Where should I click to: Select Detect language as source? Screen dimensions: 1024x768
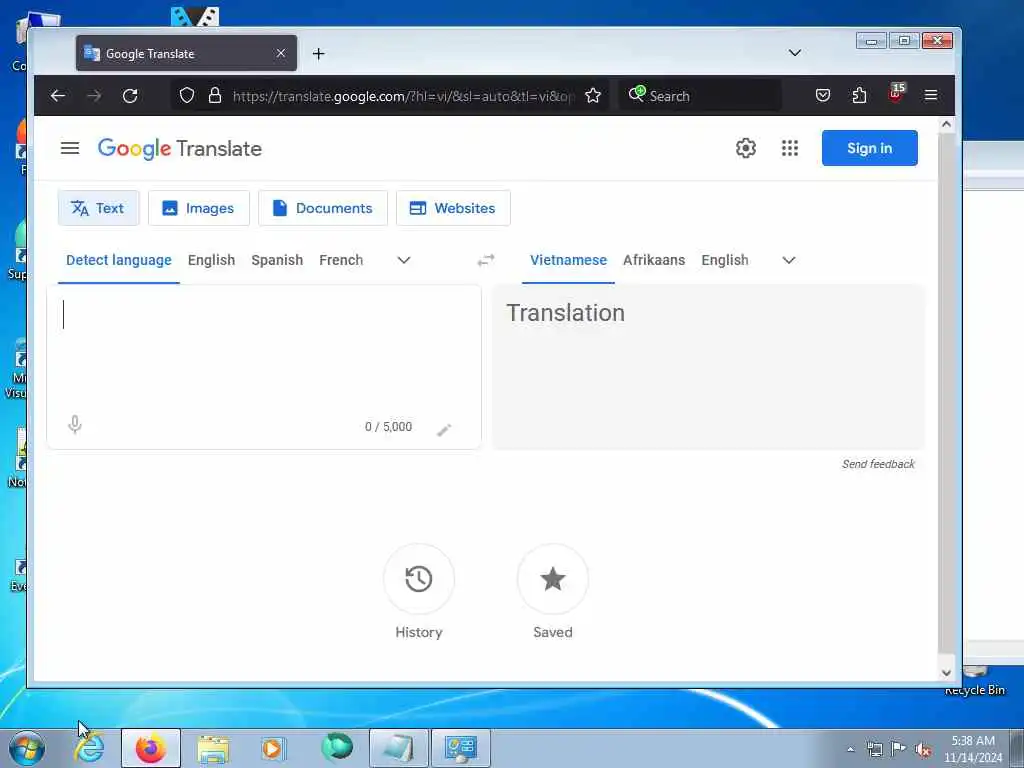119,260
